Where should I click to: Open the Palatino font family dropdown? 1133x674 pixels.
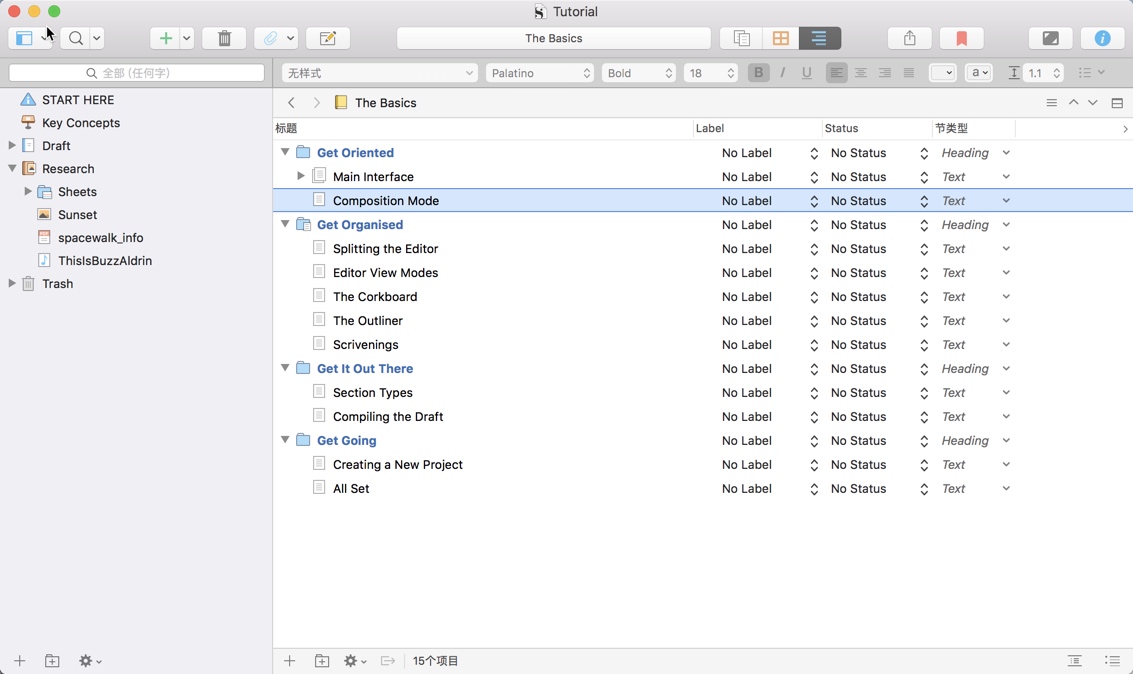[540, 72]
